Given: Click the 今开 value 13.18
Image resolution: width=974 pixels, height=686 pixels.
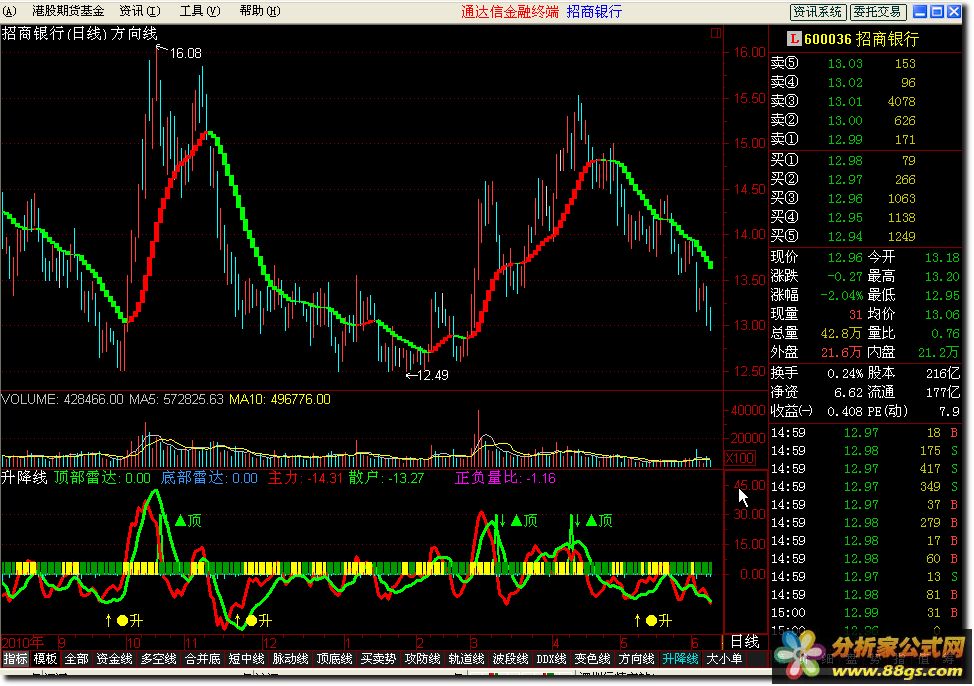Looking at the screenshot, I should (942, 257).
